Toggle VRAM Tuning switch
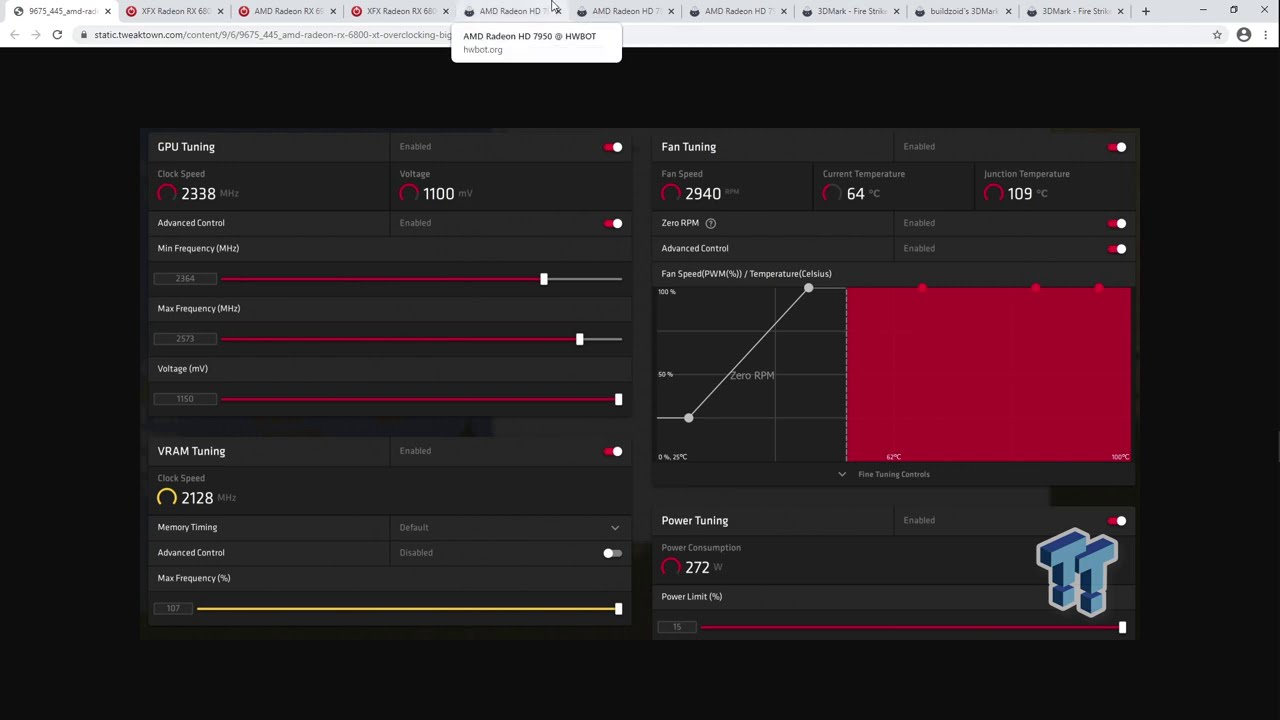 coord(613,451)
